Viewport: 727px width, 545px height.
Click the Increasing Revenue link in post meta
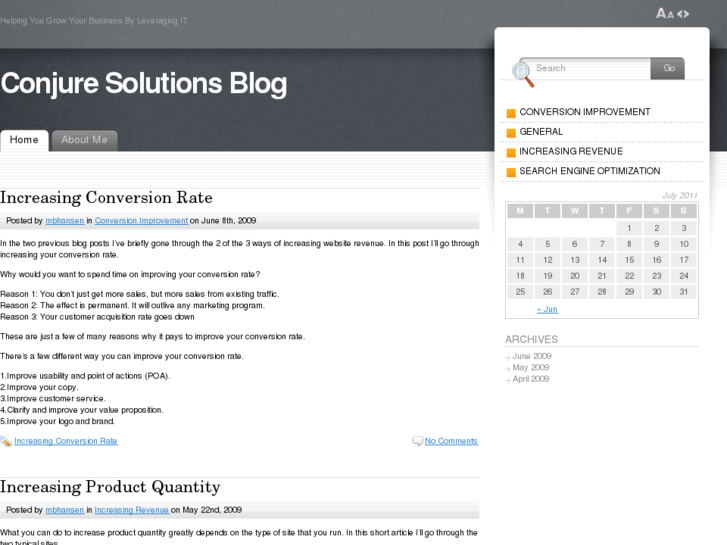pos(132,510)
